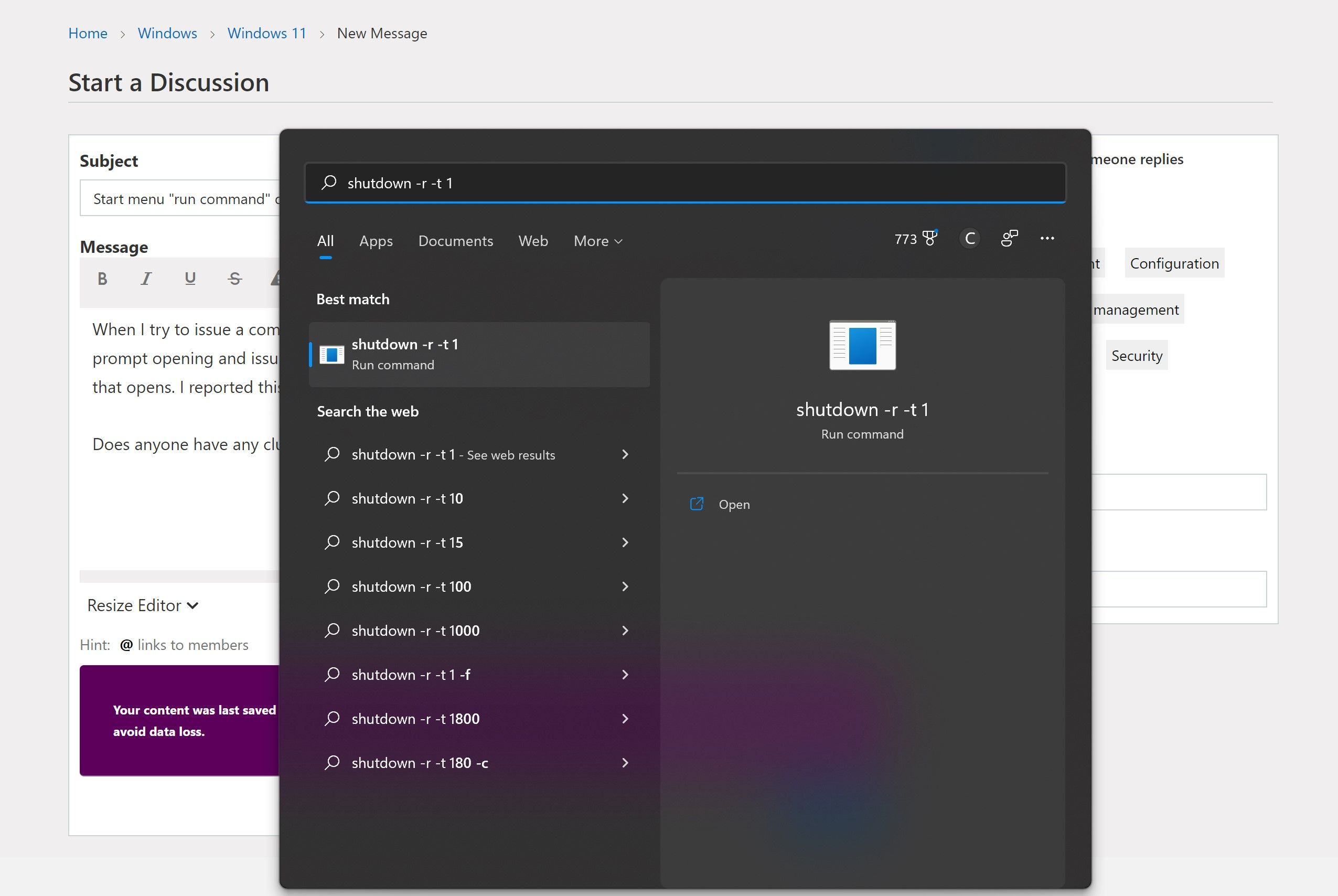Click the Open command link icon
Screen dimensions: 1338x896
(697, 504)
